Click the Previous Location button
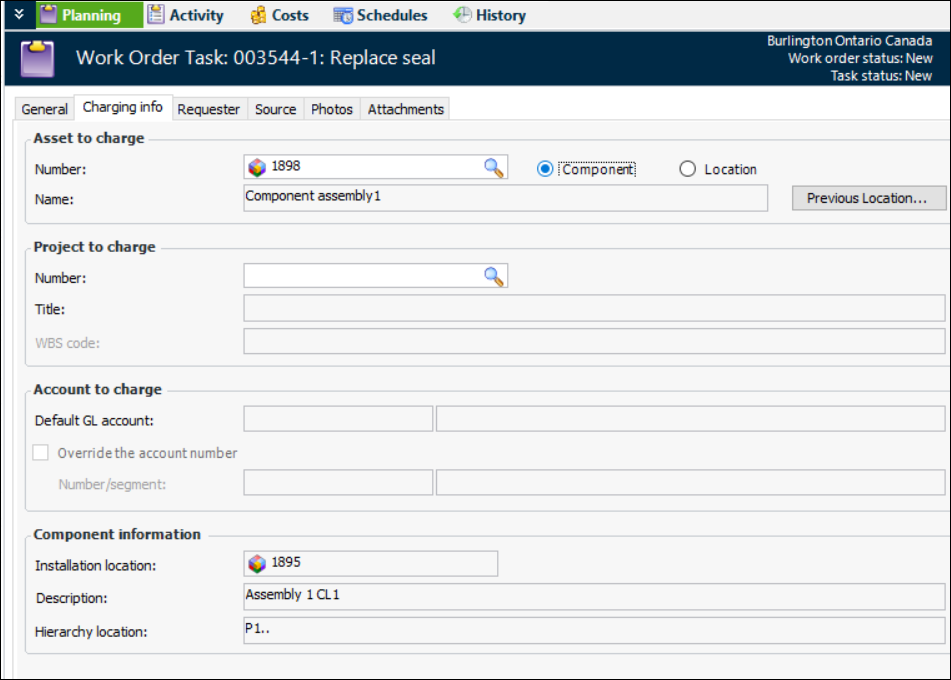 (868, 198)
